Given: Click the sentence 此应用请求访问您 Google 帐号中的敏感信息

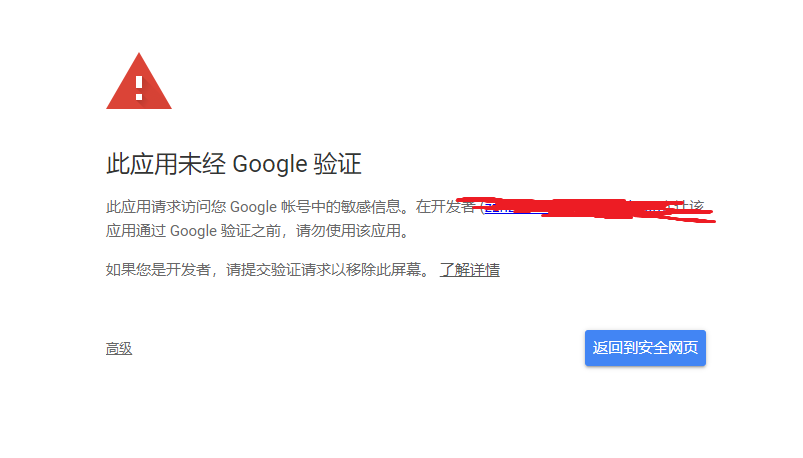Looking at the screenshot, I should point(253,207).
